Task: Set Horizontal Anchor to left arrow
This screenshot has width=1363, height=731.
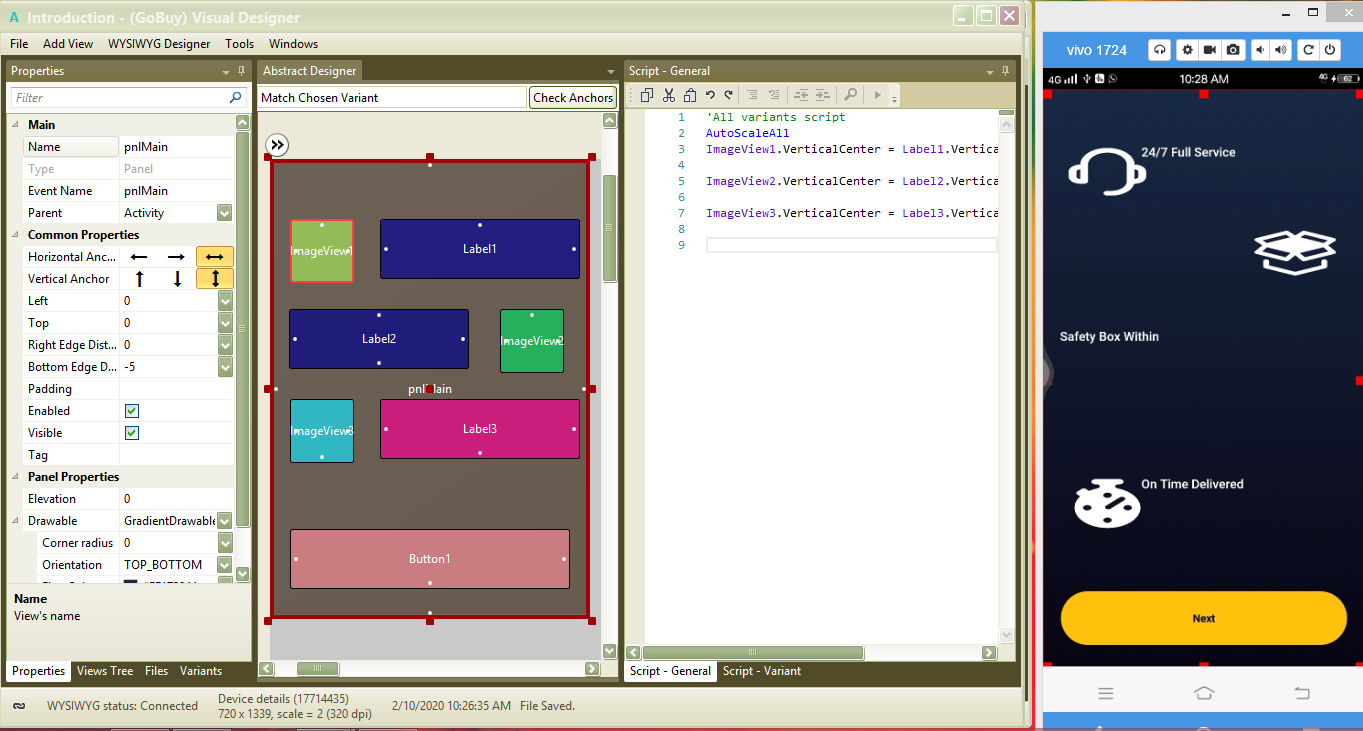Action: click(x=139, y=257)
